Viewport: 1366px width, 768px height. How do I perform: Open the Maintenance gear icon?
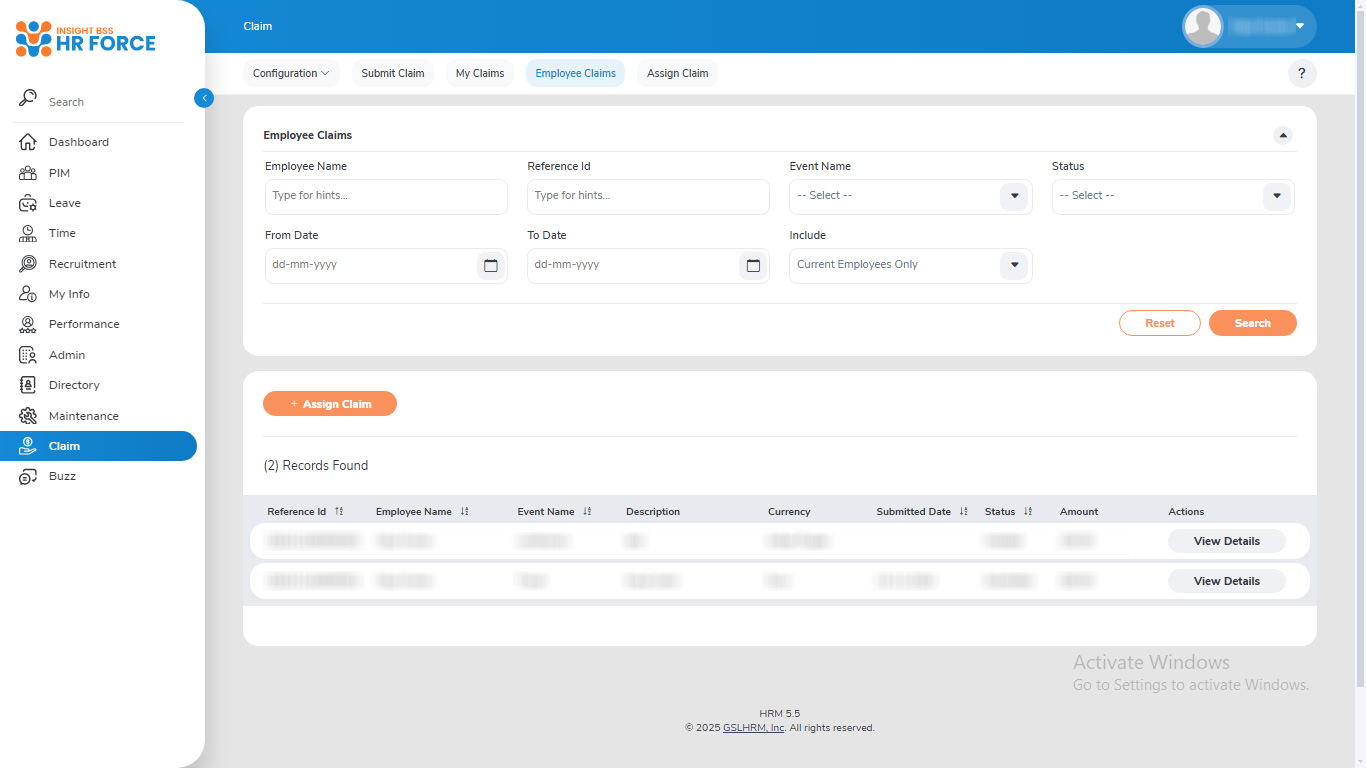[x=28, y=416]
